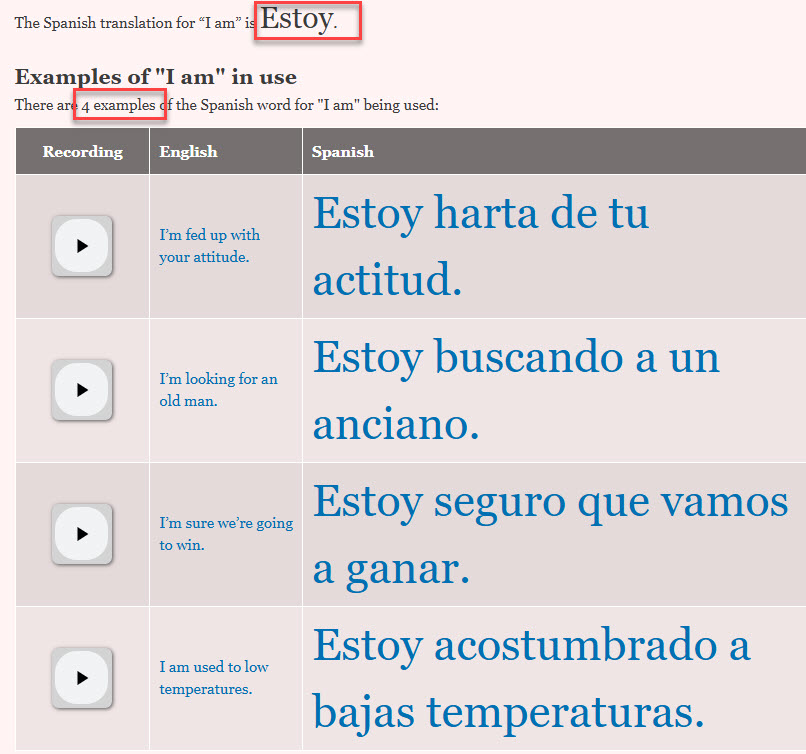Play audio for "Estoy buscando a un anciano"
This screenshot has width=806, height=754.
[x=82, y=389]
